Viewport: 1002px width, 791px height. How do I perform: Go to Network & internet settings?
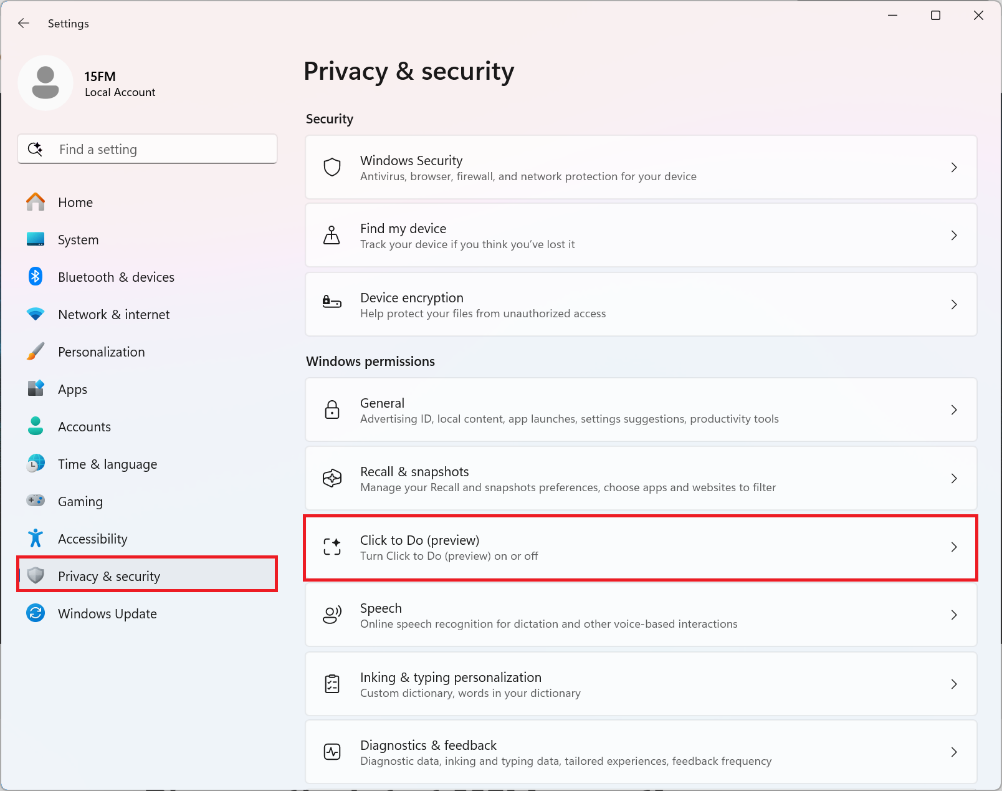pos(114,314)
